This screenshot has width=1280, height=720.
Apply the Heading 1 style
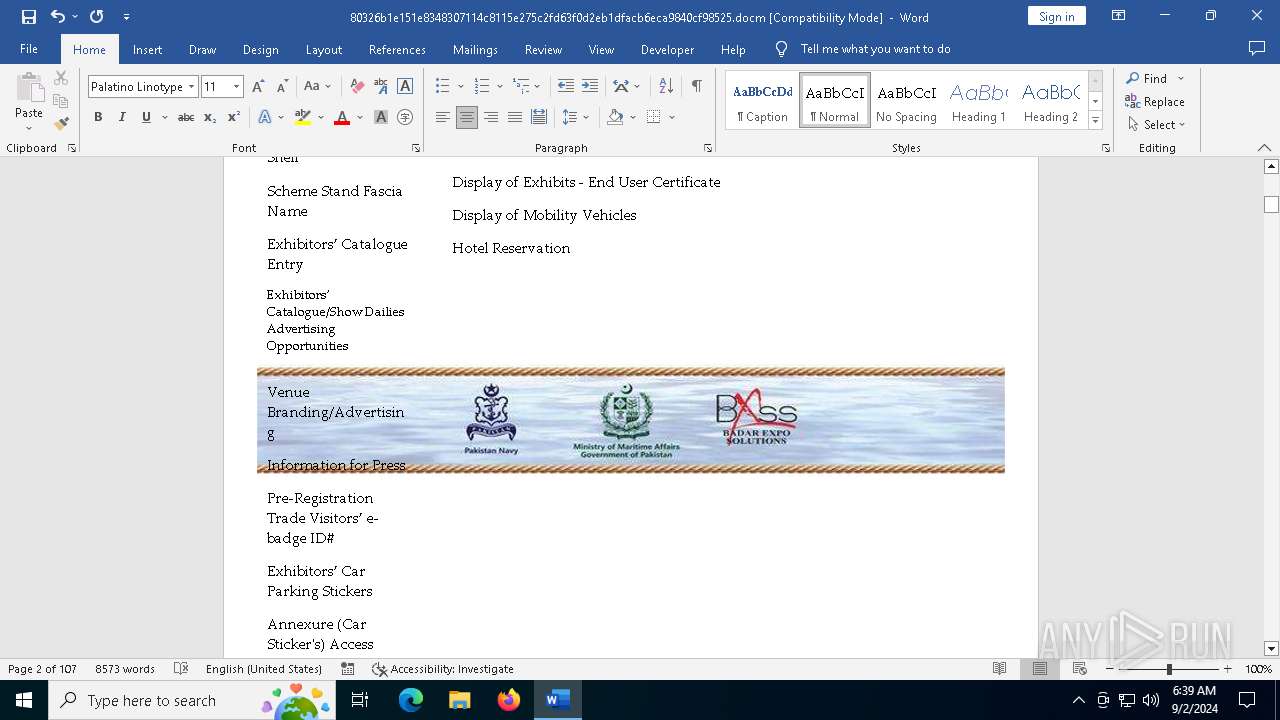click(x=979, y=101)
